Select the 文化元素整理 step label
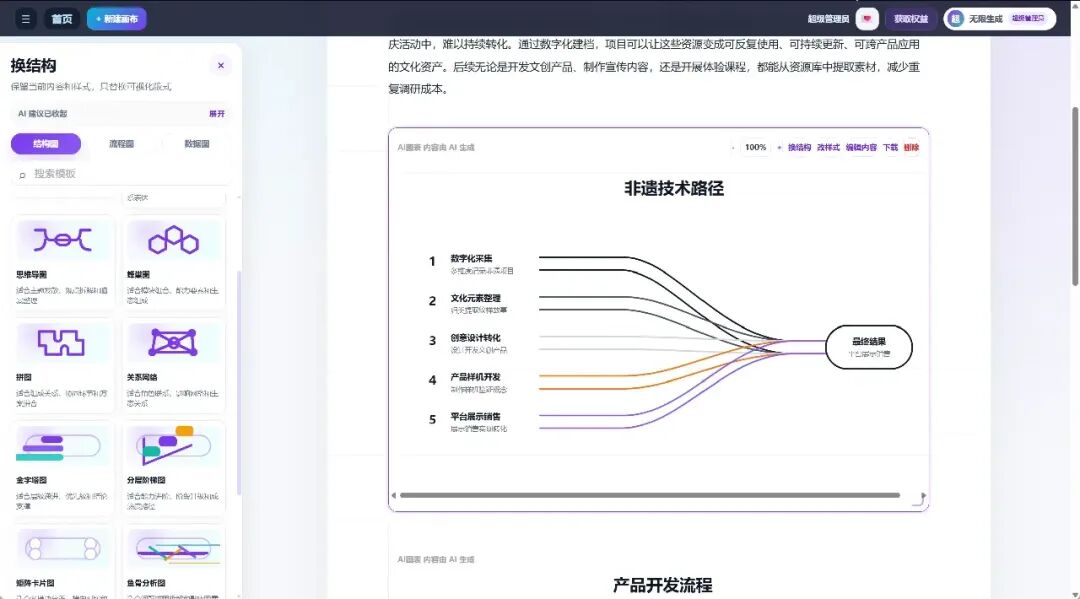The height and width of the screenshot is (599, 1080). point(476,298)
